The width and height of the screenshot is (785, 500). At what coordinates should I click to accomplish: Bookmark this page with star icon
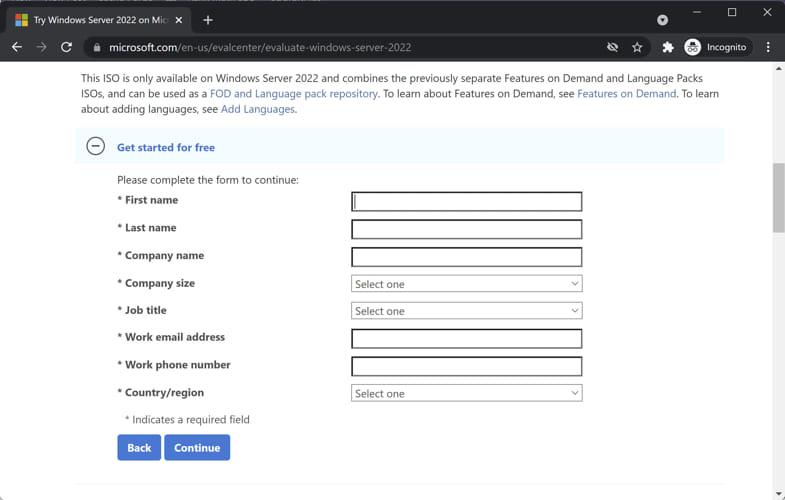click(637, 47)
